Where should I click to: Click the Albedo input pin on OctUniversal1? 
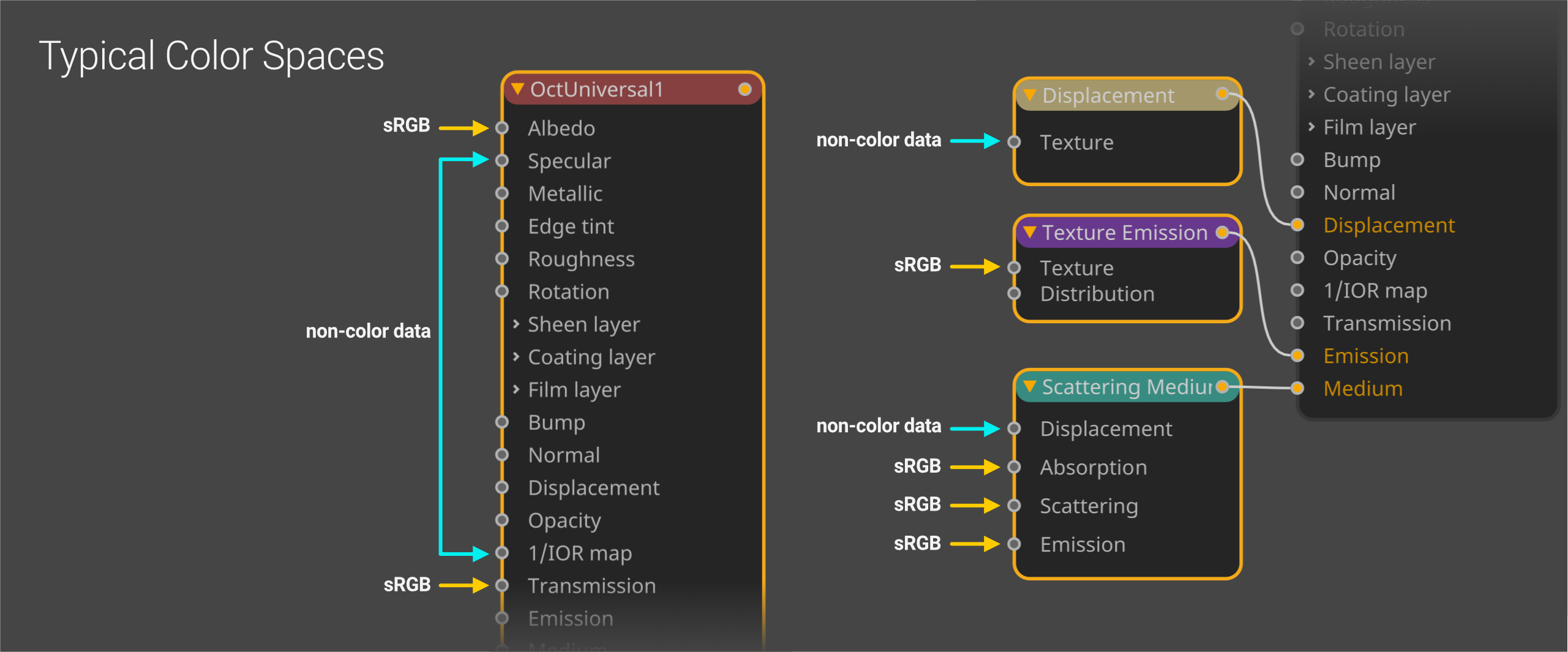502,128
